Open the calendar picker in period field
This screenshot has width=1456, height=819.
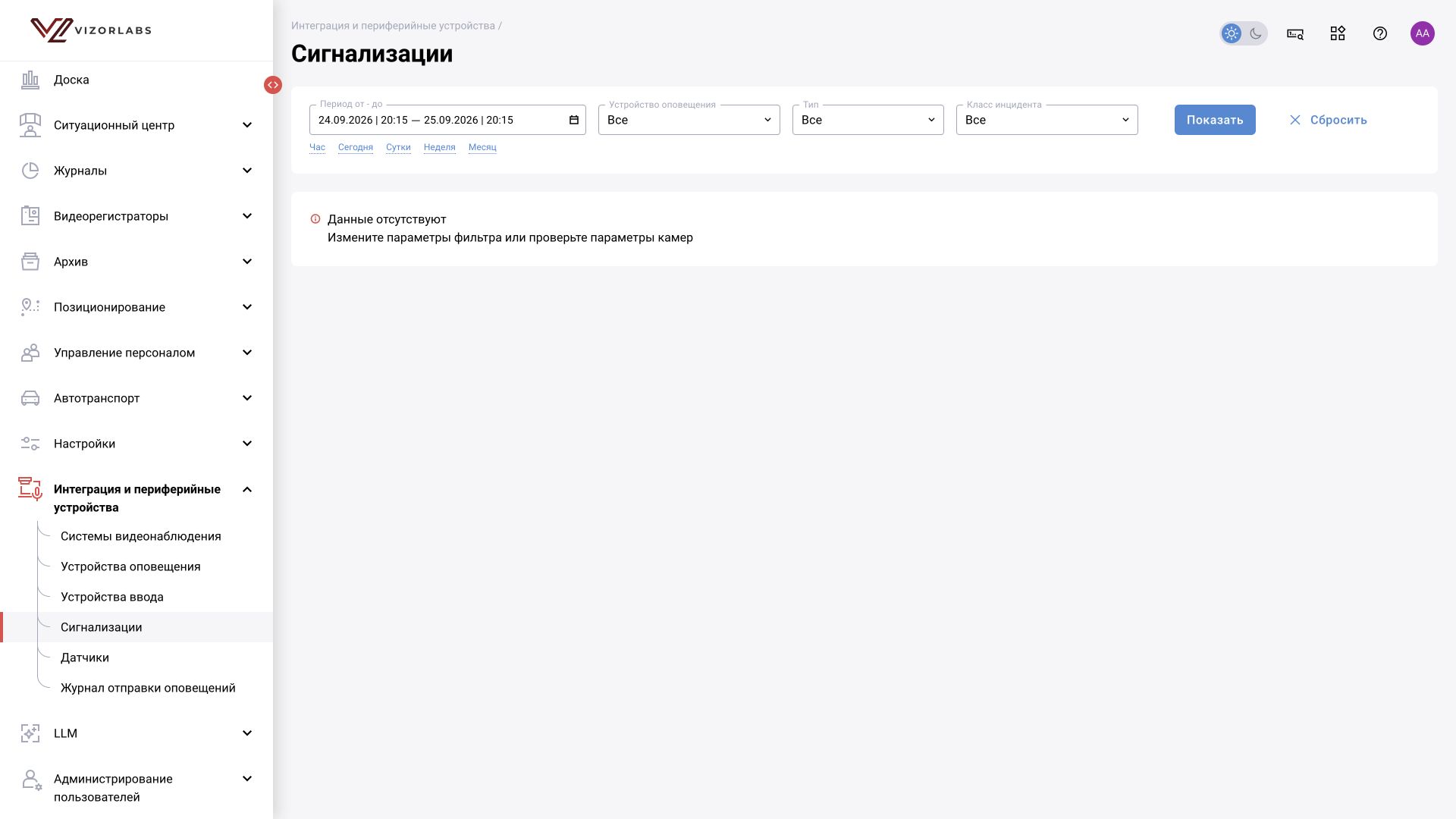pos(574,120)
